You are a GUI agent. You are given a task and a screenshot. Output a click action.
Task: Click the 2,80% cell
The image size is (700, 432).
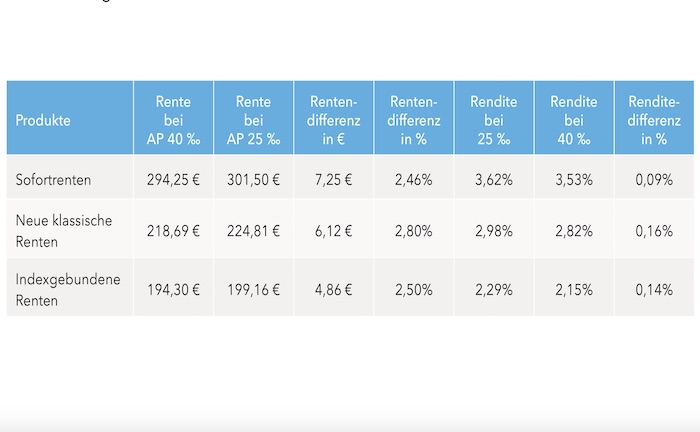pyautogui.click(x=413, y=231)
